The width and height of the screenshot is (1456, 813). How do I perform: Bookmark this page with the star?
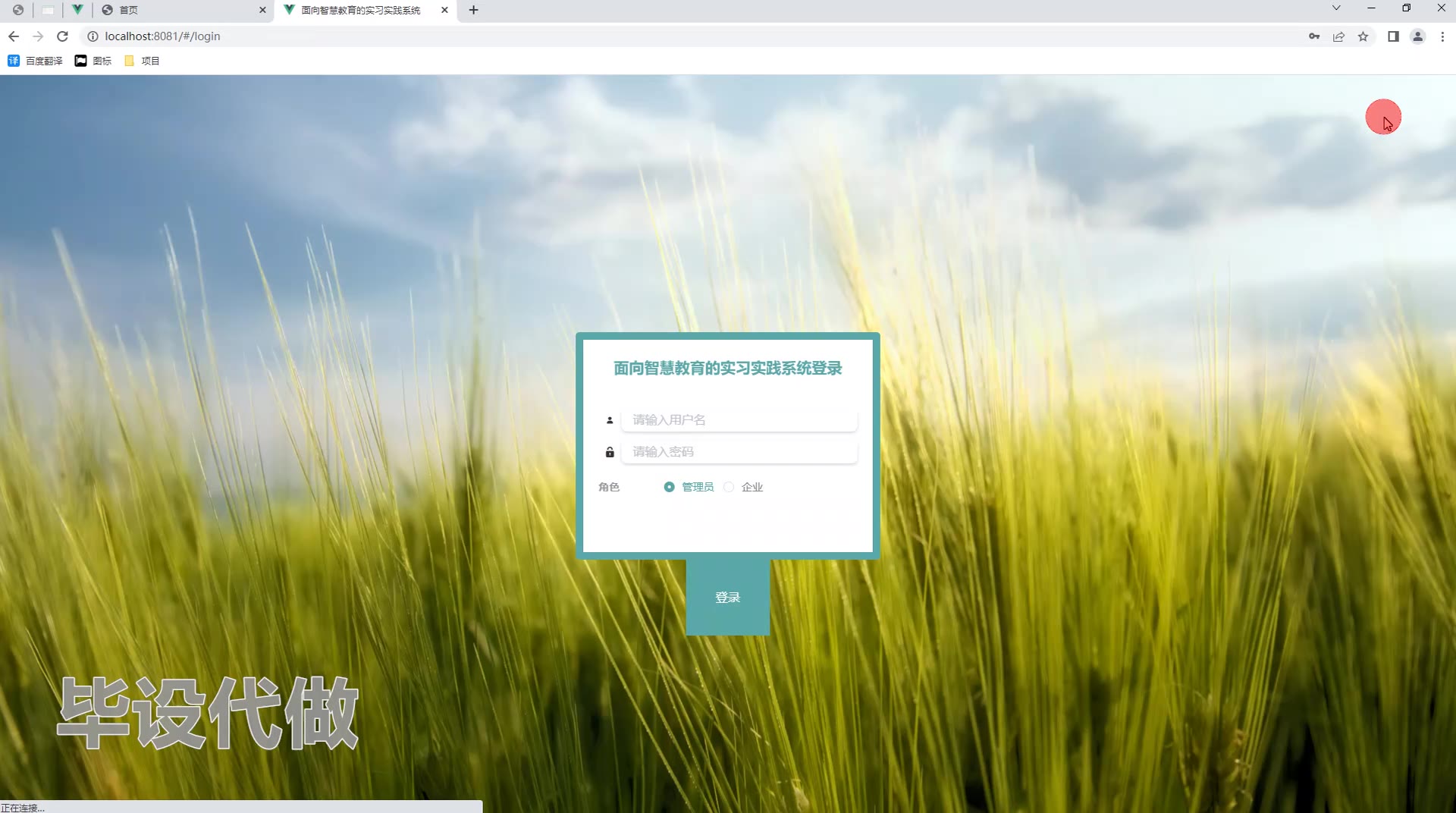click(1363, 36)
